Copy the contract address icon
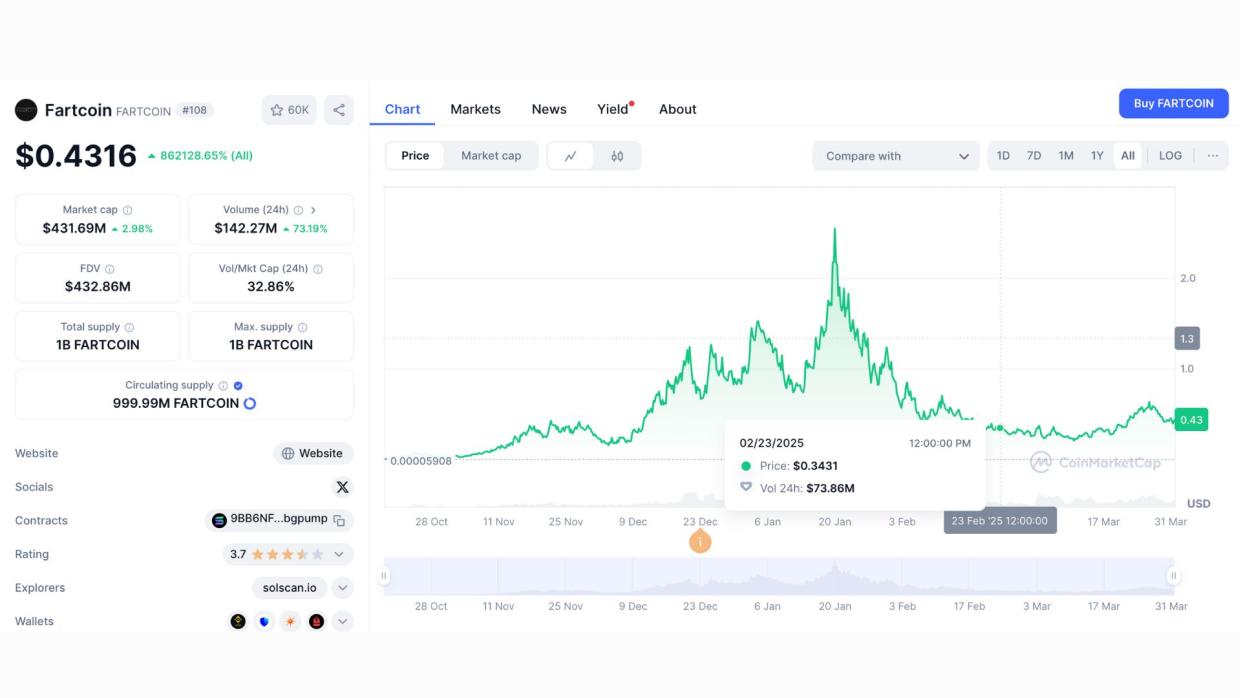 pos(339,520)
